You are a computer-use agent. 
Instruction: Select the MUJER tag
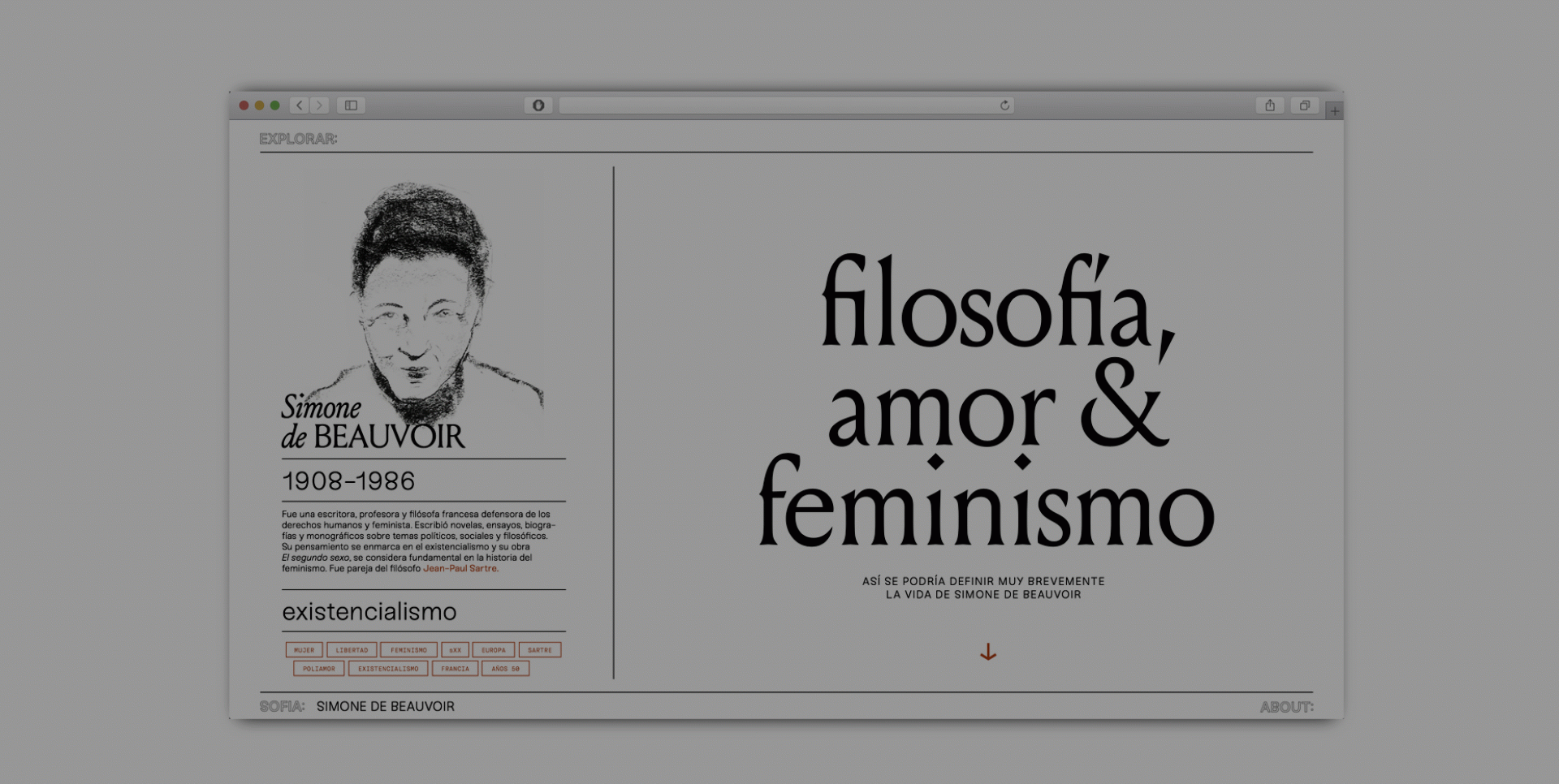[304, 650]
